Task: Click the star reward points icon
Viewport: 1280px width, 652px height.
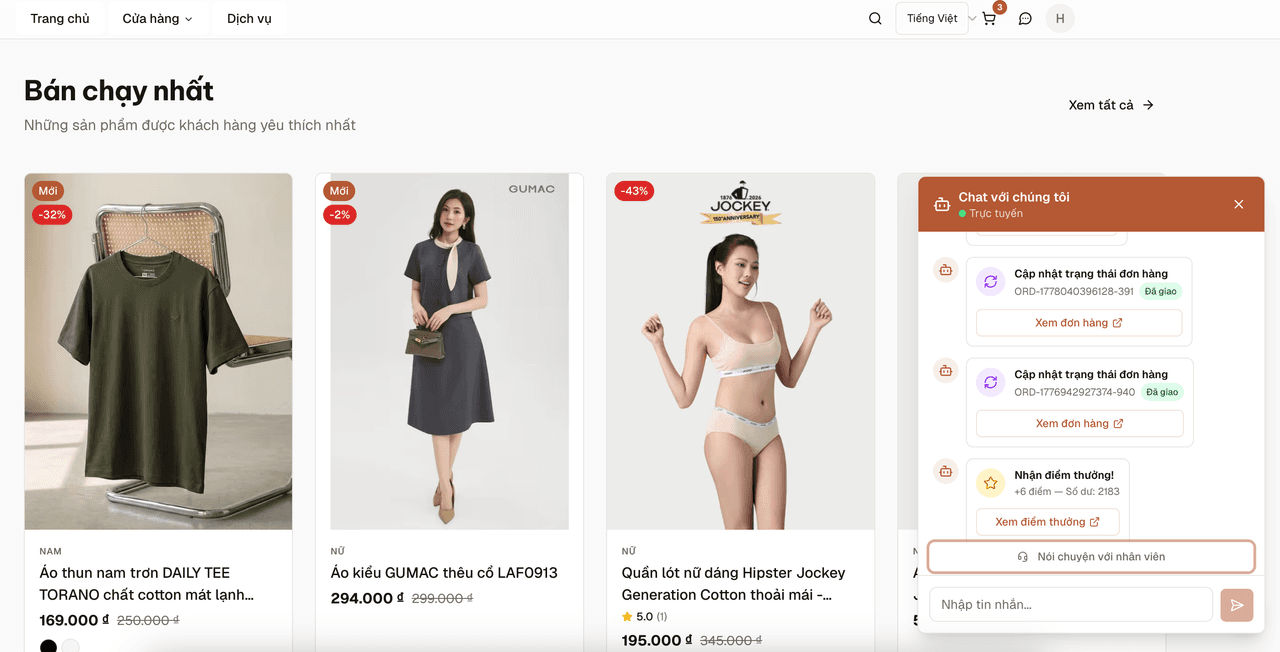Action: pos(990,483)
